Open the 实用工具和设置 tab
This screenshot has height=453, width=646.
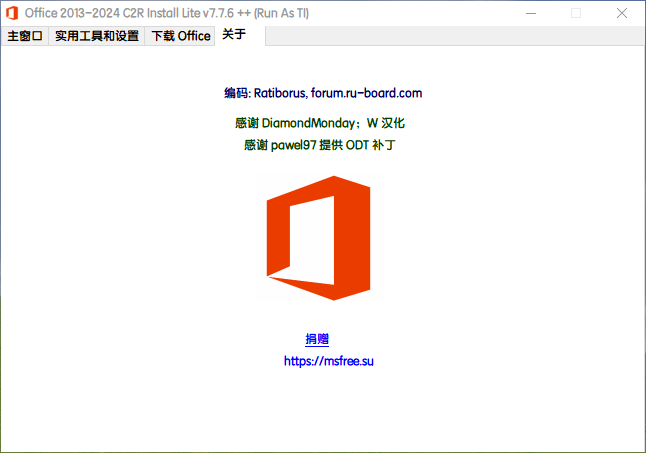coord(97,36)
